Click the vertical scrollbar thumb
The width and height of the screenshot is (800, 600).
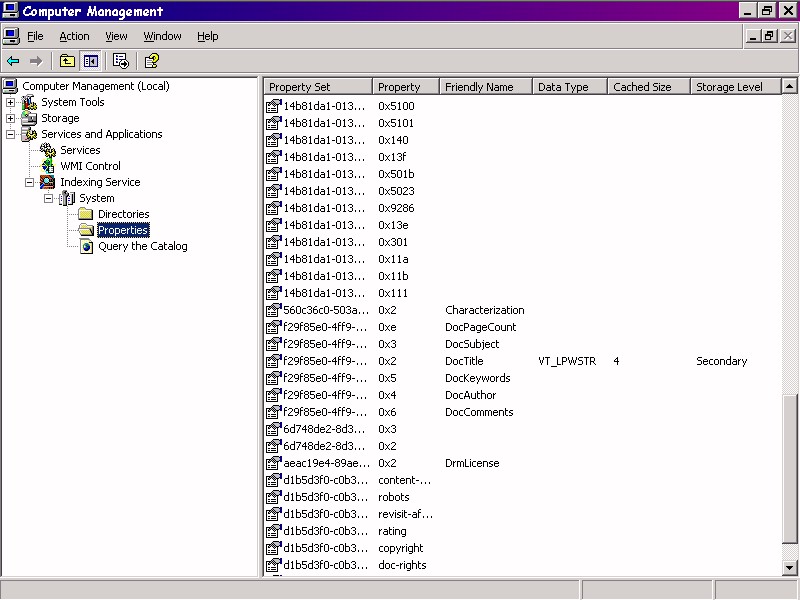pyautogui.click(x=789, y=470)
